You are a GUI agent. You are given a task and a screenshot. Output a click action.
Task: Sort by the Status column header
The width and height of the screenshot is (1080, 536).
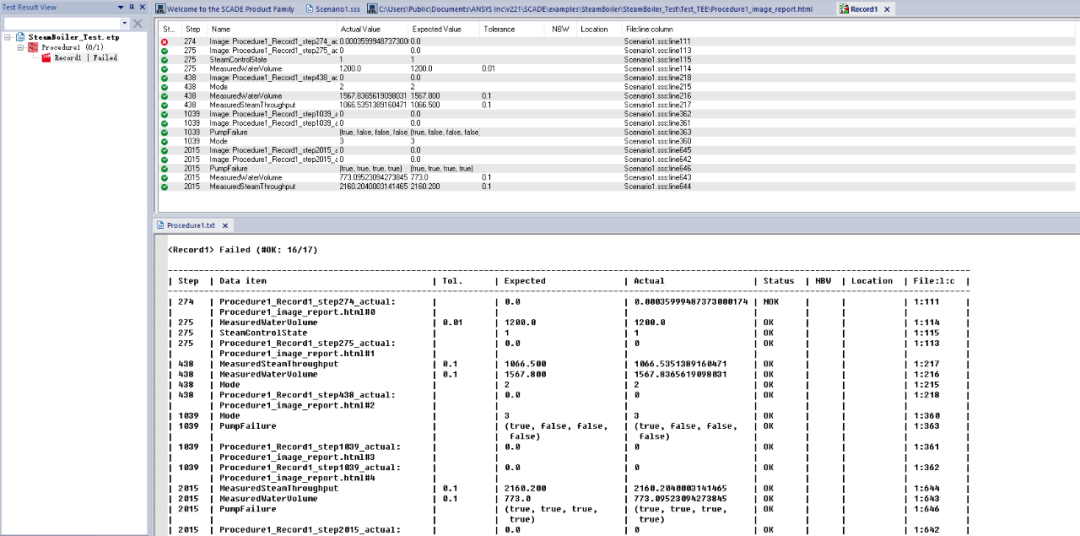[x=170, y=30]
